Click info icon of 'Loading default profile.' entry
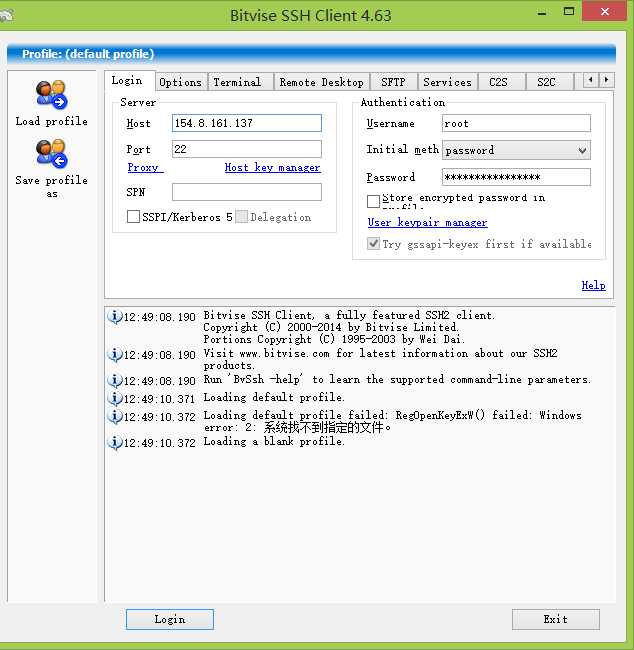Screen dimensions: 634x650 tap(115, 398)
